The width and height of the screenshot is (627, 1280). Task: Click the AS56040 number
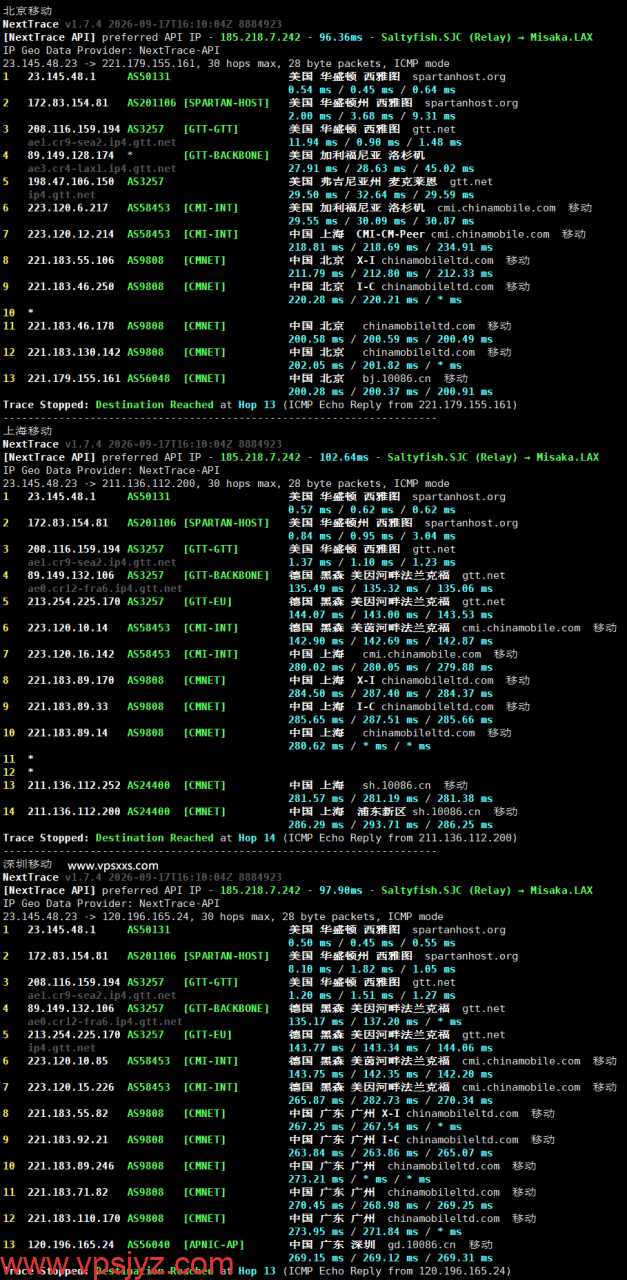(x=149, y=1244)
